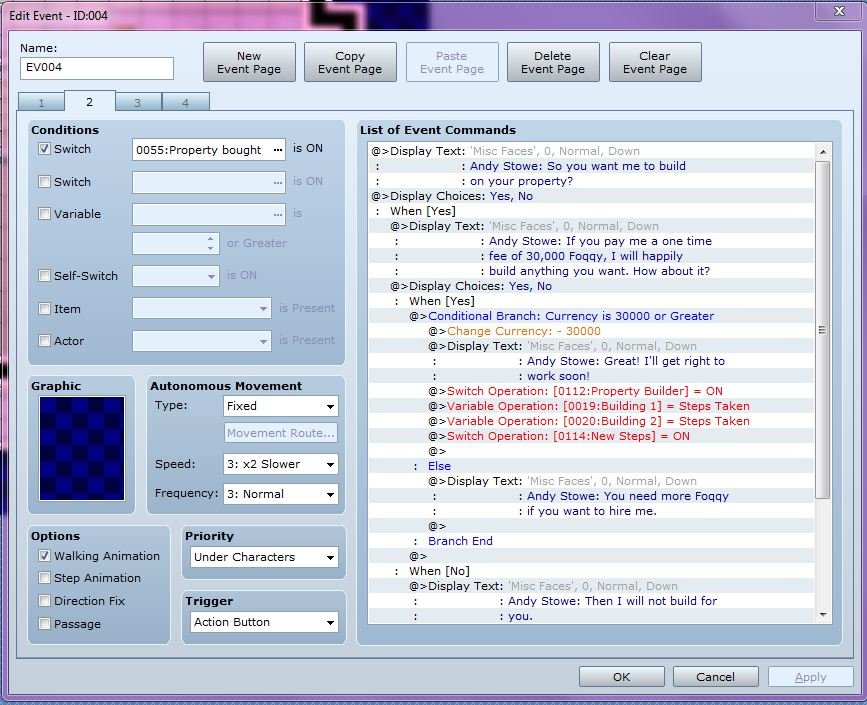The width and height of the screenshot is (867, 705).
Task: Toggle the Direction Fix checkbox
Action: click(44, 600)
